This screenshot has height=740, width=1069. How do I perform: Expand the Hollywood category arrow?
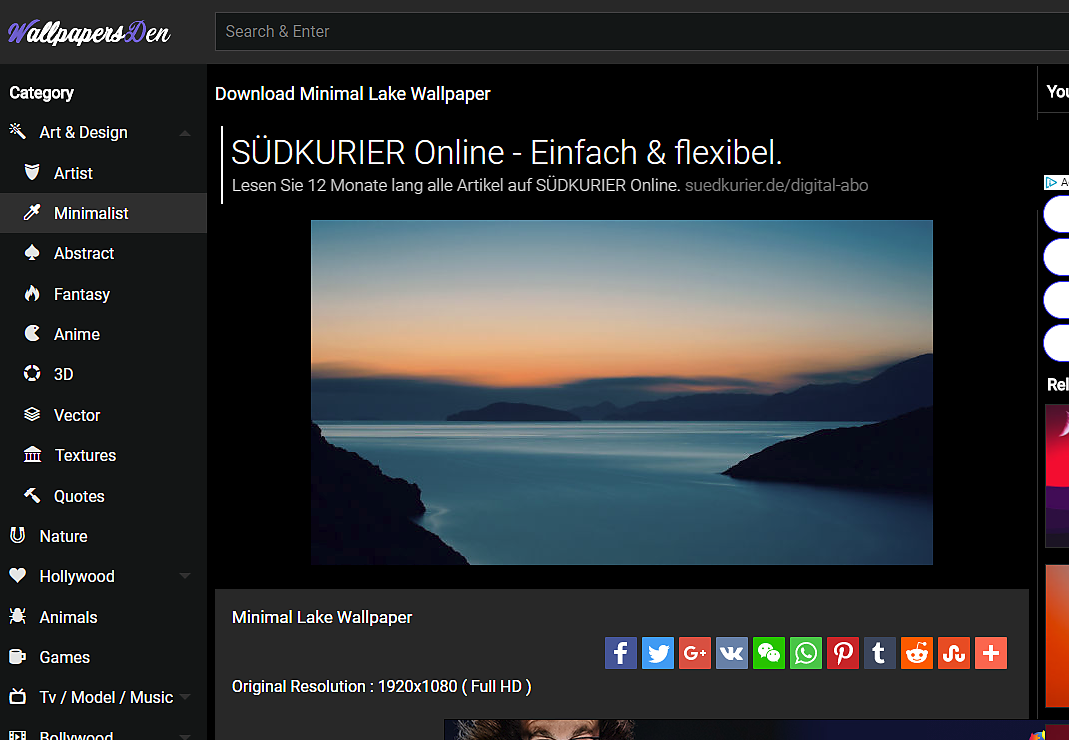click(x=185, y=576)
